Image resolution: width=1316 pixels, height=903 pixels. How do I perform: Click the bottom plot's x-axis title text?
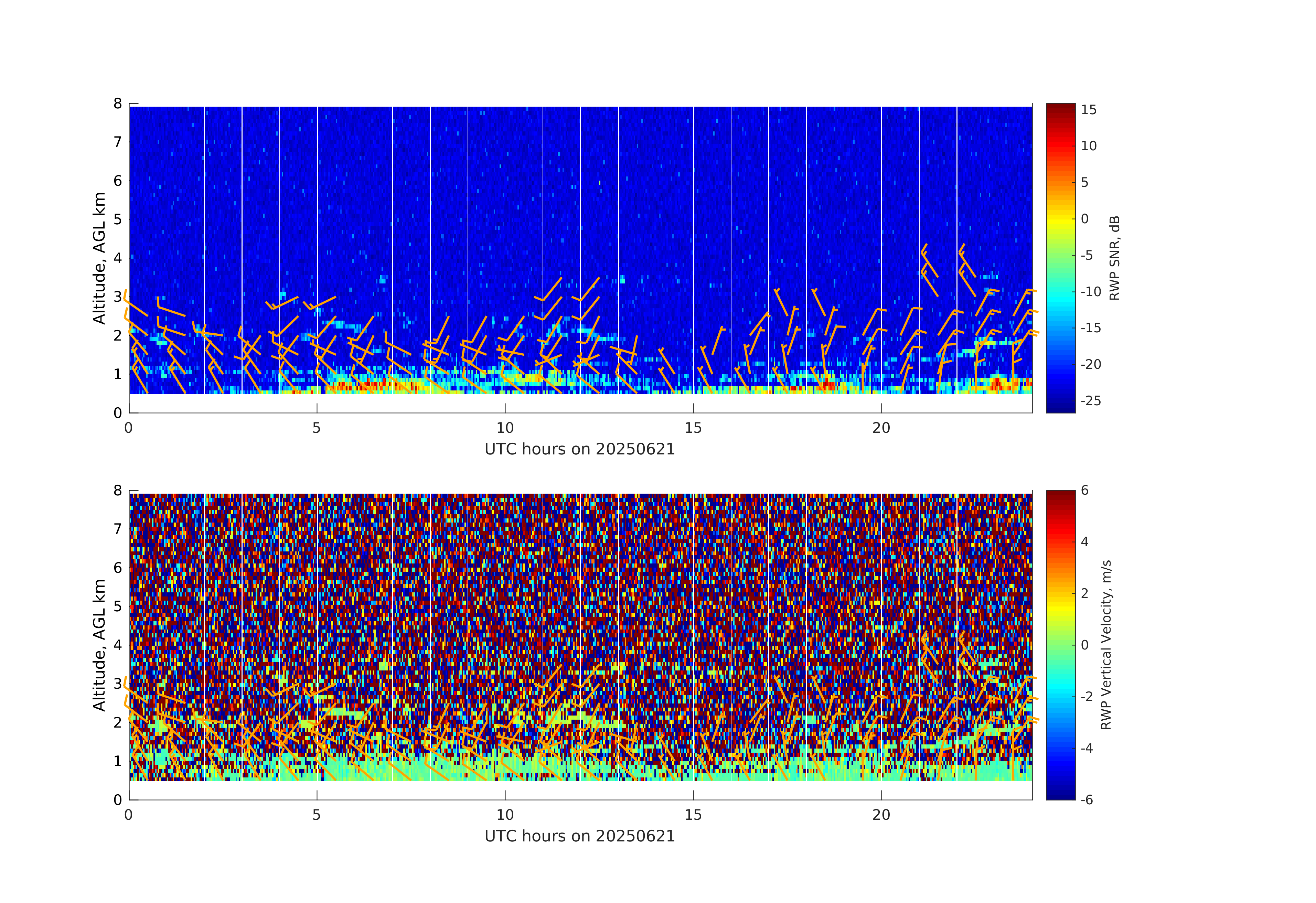tap(580, 836)
